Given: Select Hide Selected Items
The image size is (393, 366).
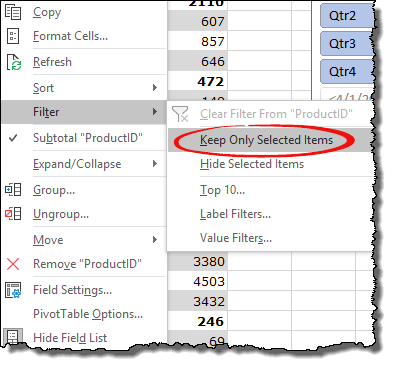Looking at the screenshot, I should pyautogui.click(x=252, y=164).
